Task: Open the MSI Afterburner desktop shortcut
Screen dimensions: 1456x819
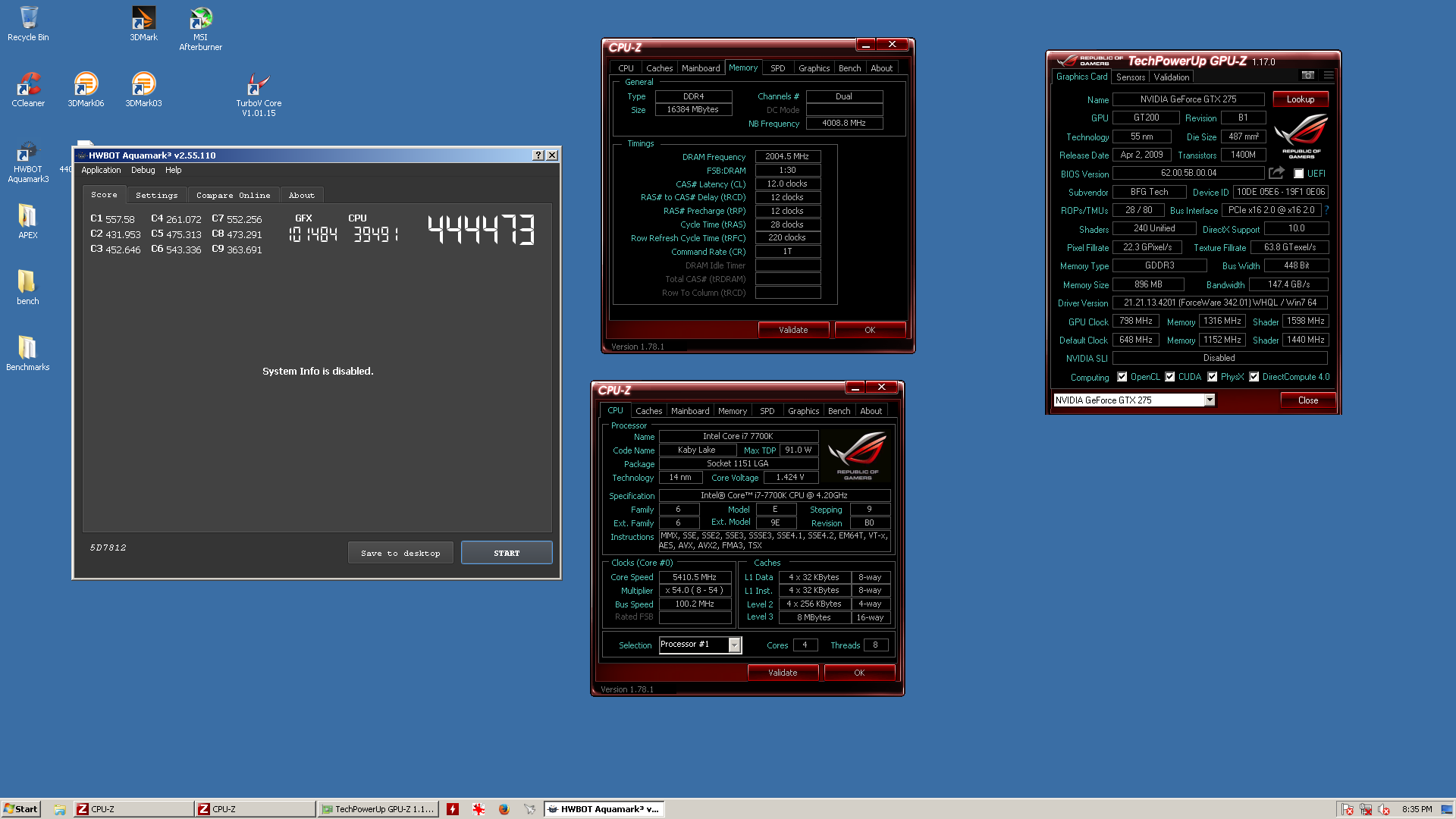Action: 200,29
